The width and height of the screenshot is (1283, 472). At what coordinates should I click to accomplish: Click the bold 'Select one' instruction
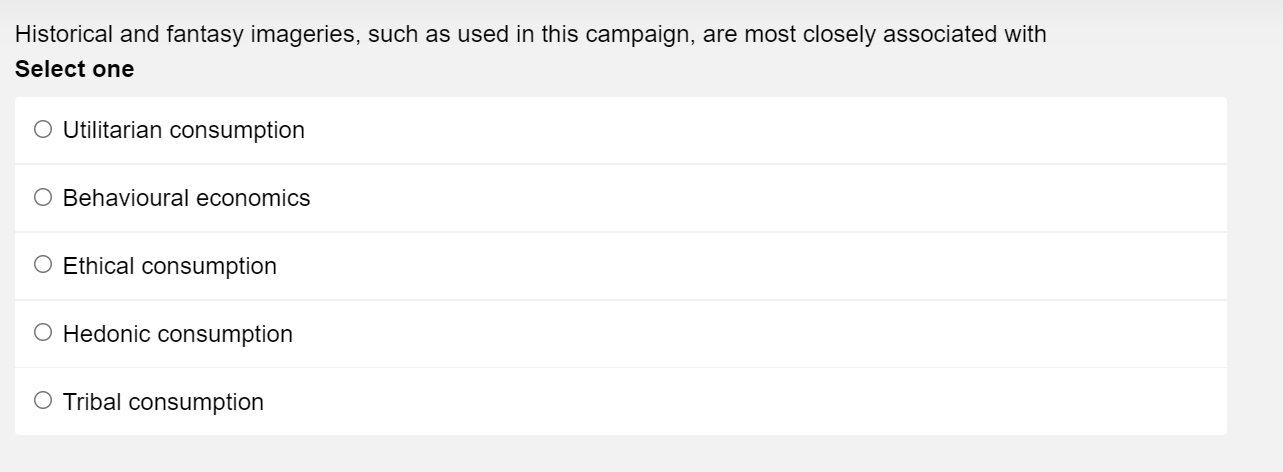[x=75, y=69]
